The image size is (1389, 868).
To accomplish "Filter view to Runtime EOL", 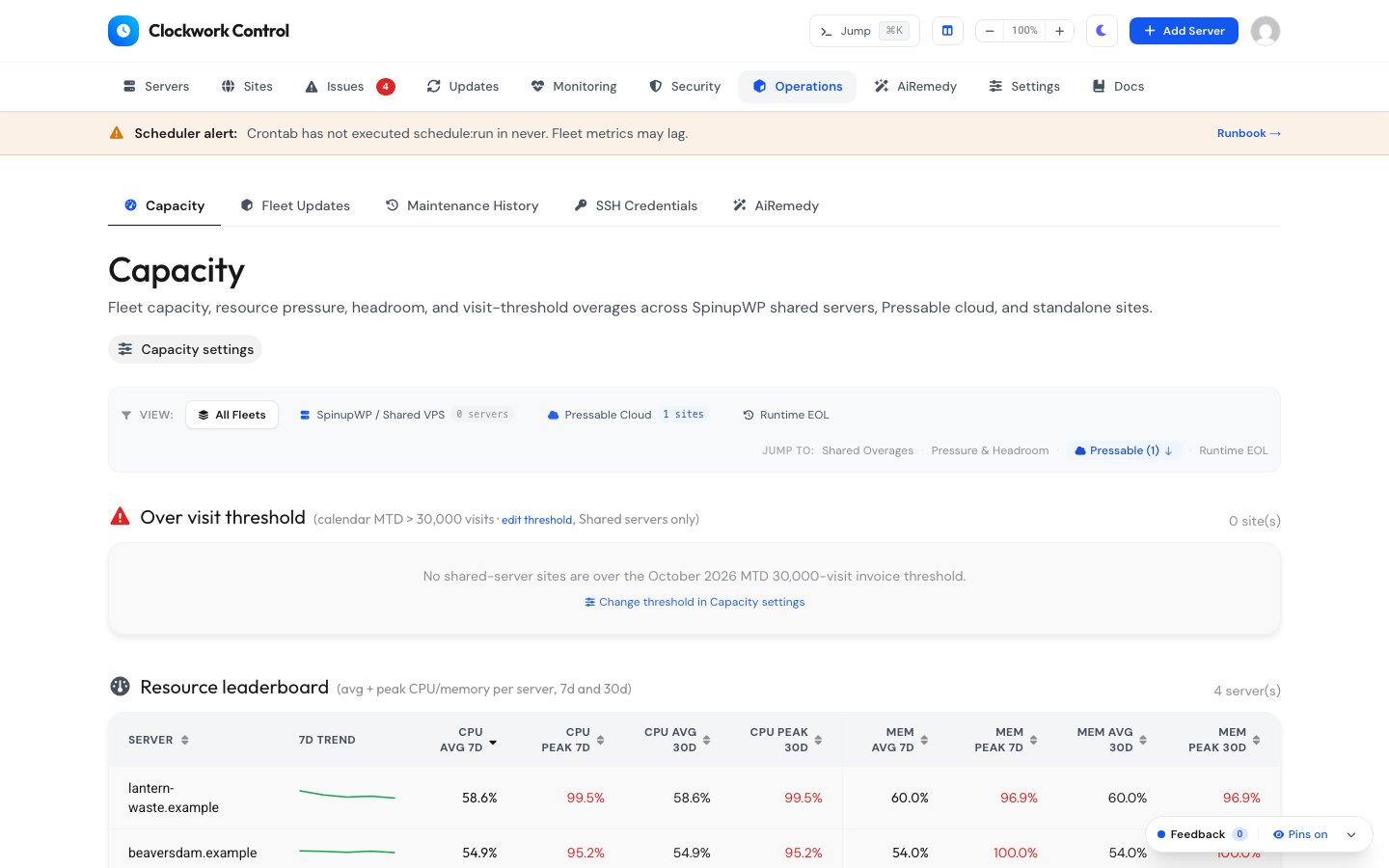I will [x=786, y=415].
